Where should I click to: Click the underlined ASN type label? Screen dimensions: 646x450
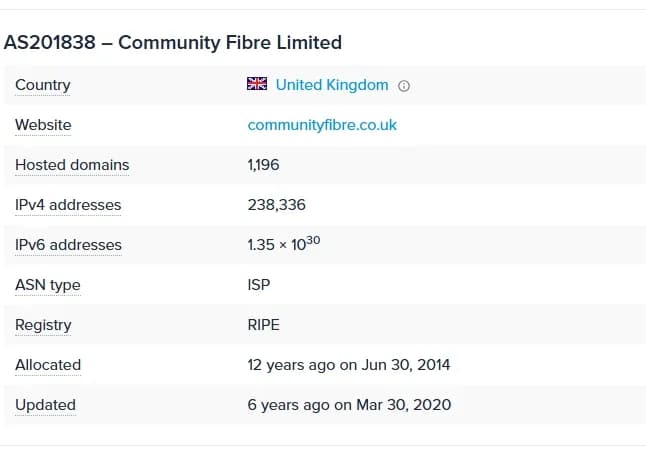(48, 285)
